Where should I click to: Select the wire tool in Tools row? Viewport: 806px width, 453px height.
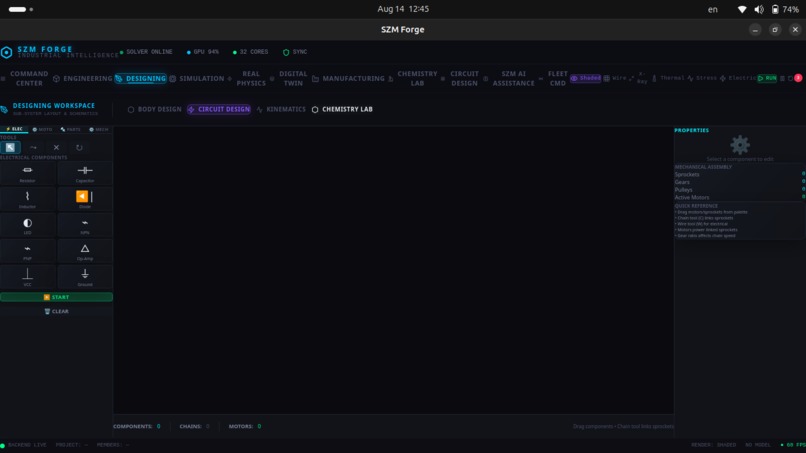coord(33,148)
